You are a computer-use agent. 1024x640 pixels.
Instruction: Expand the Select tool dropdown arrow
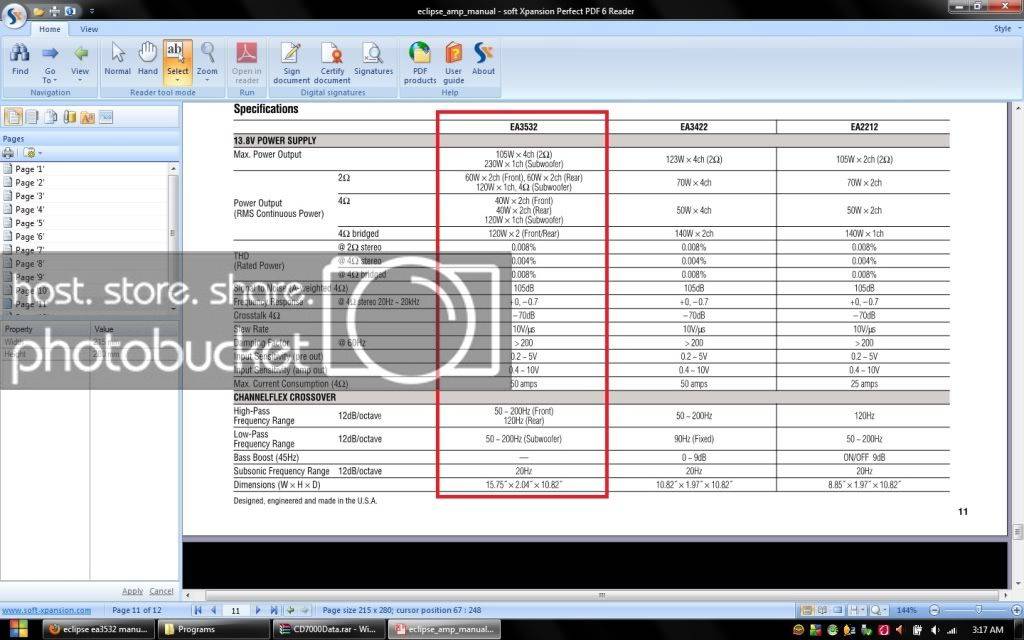[x=177, y=80]
